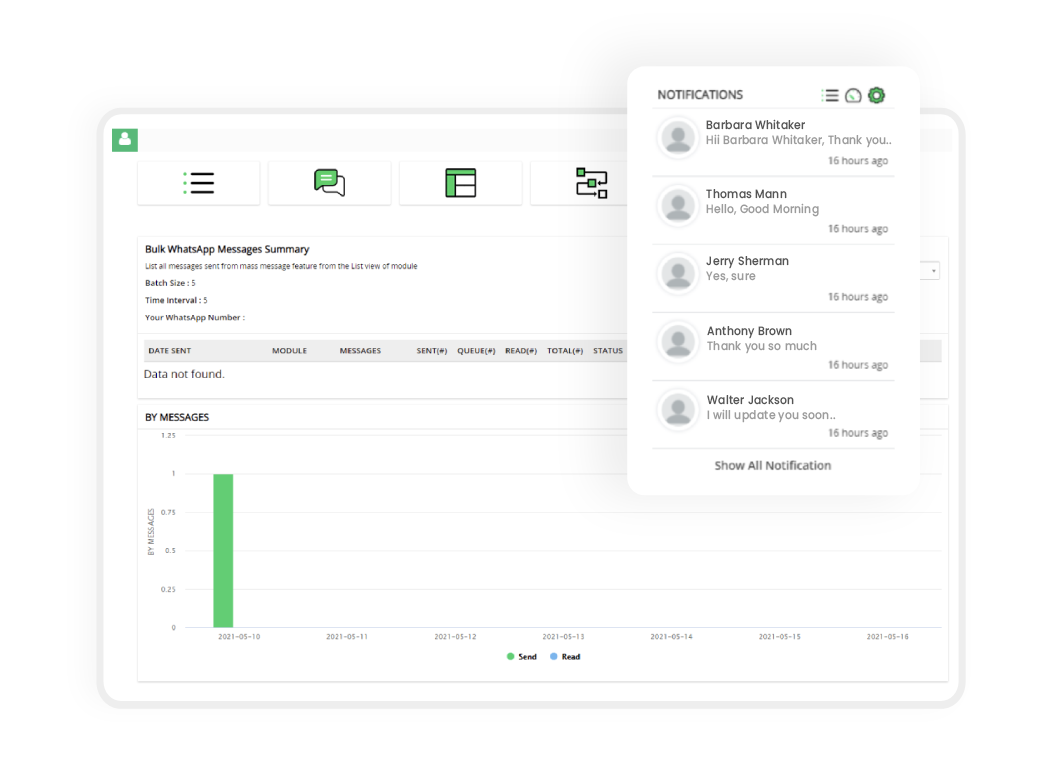The image size is (1064, 783).
Task: Click the NOTIFICATIONS panel title
Action: coord(700,95)
